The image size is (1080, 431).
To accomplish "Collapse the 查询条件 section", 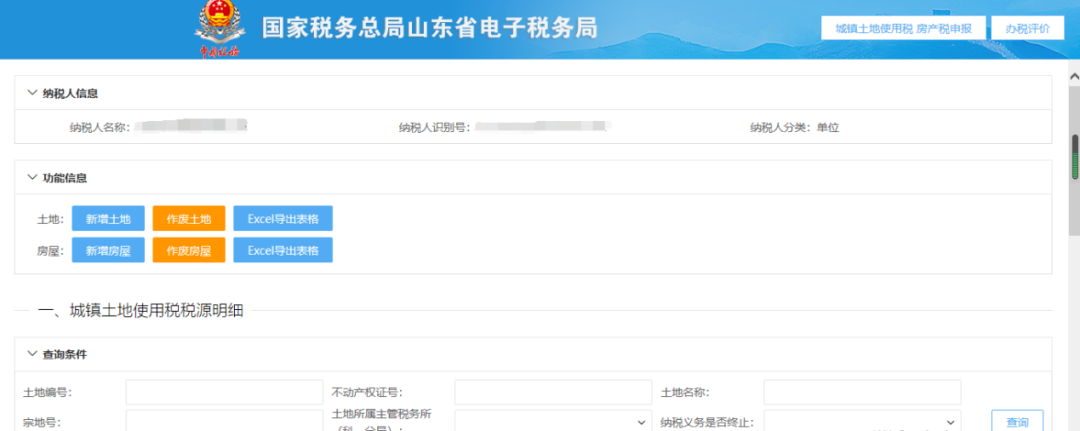I will [32, 354].
